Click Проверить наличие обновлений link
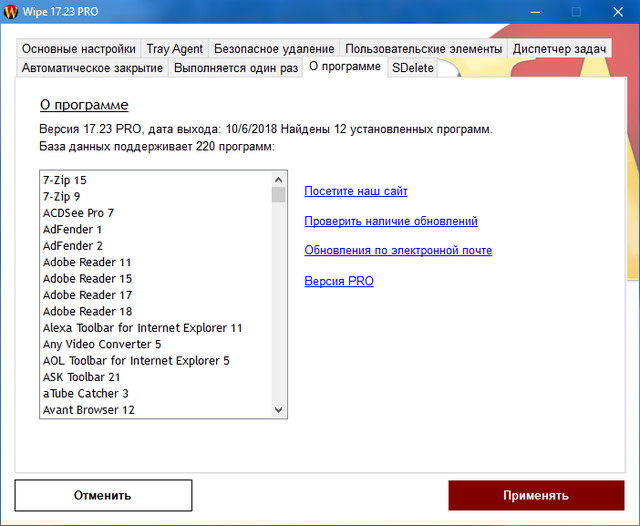 tap(391, 221)
